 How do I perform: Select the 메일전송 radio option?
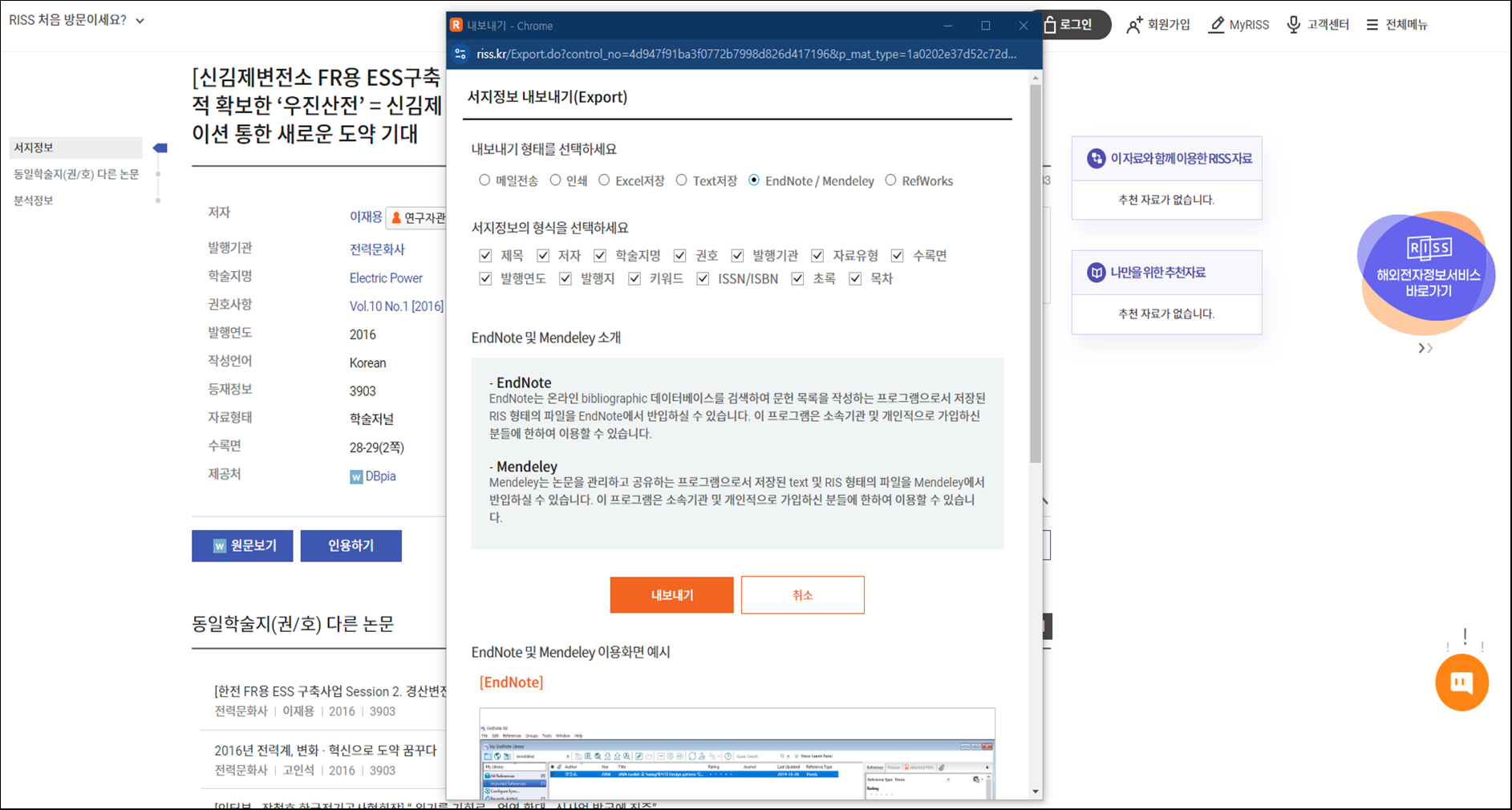pos(484,180)
